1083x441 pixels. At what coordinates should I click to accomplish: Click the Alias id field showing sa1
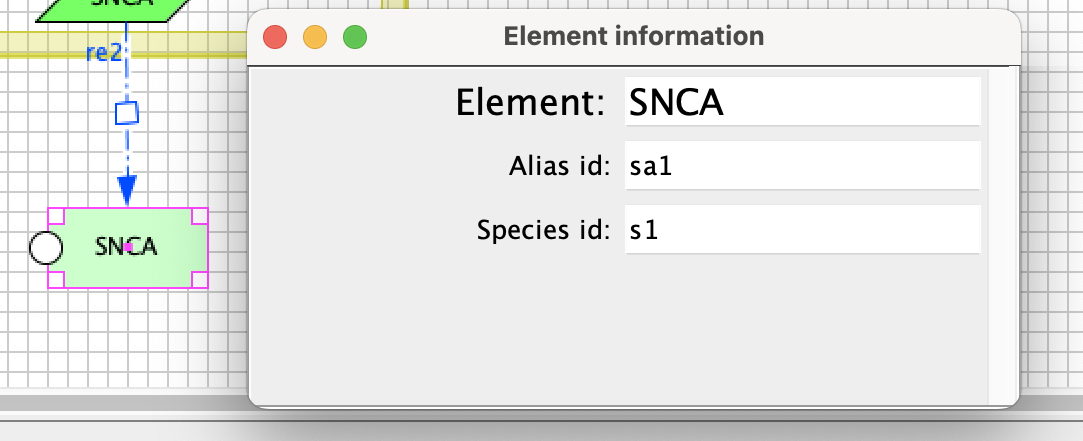801,166
